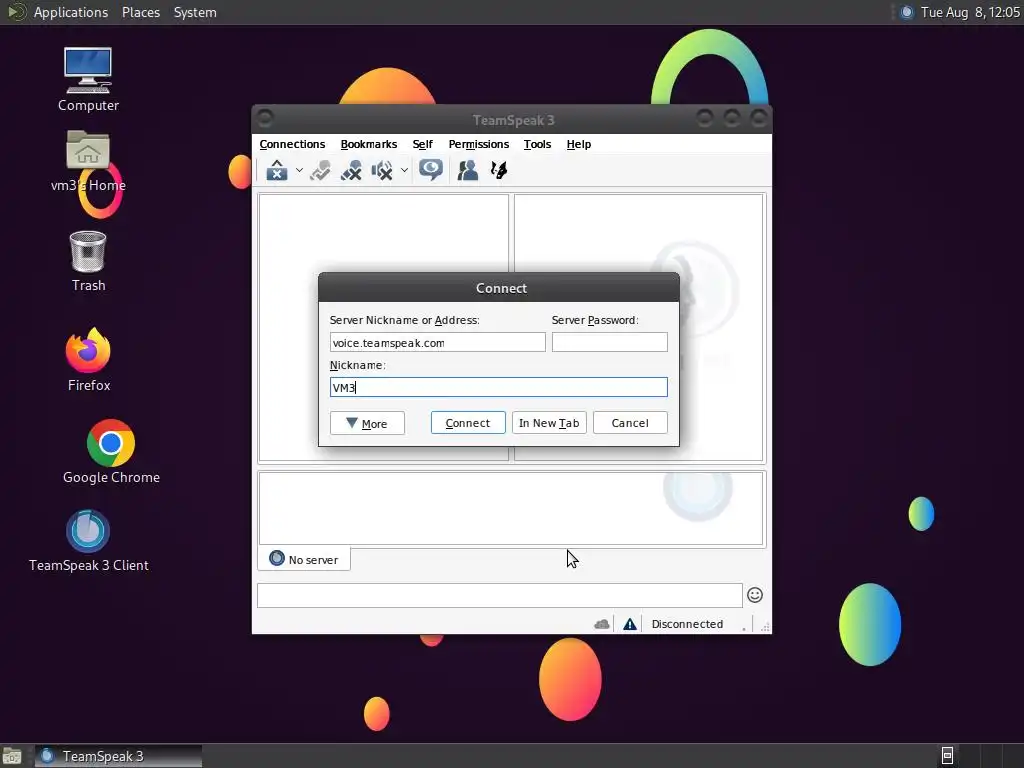Click TeamSpeak tray icon in top panel
This screenshot has width=1024, height=768.
906,12
